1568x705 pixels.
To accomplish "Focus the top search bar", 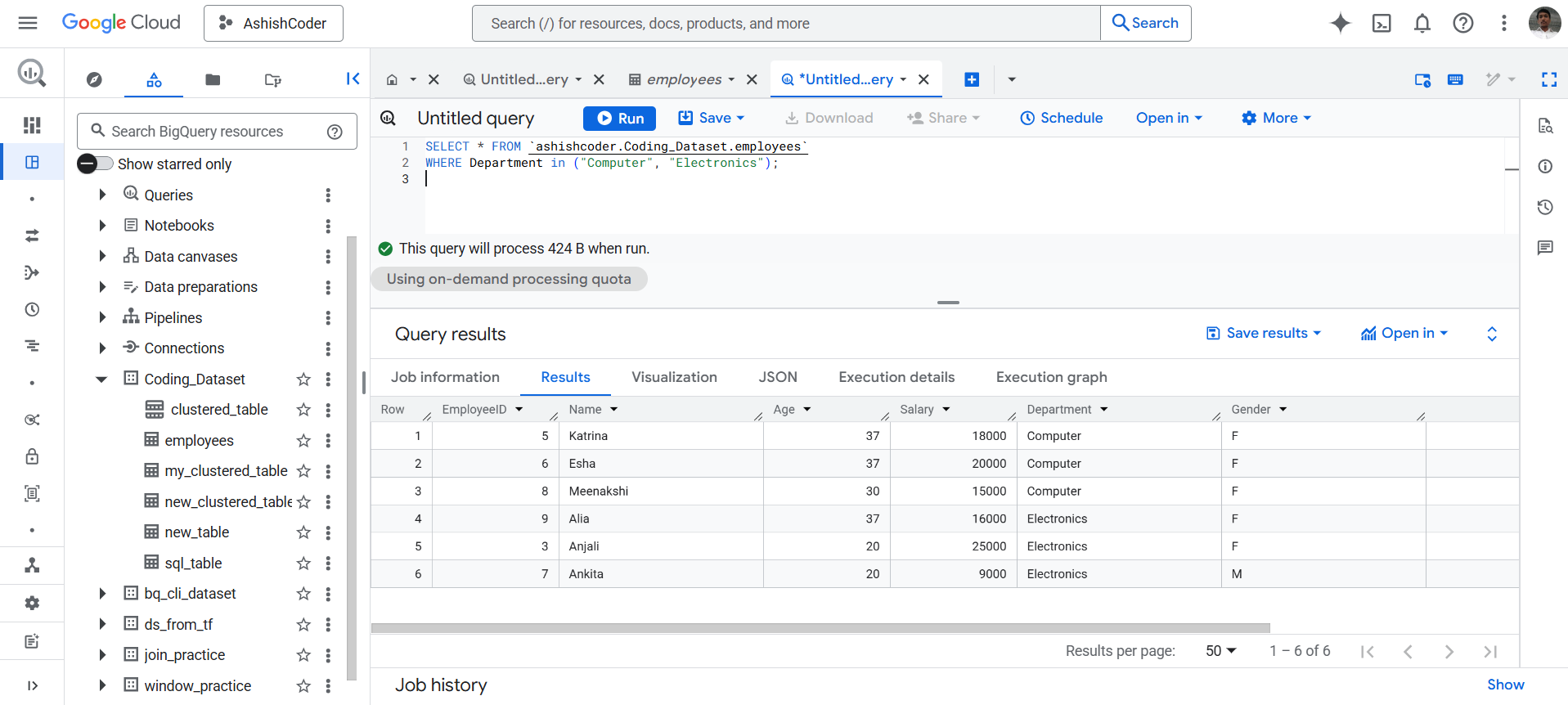I will click(786, 23).
